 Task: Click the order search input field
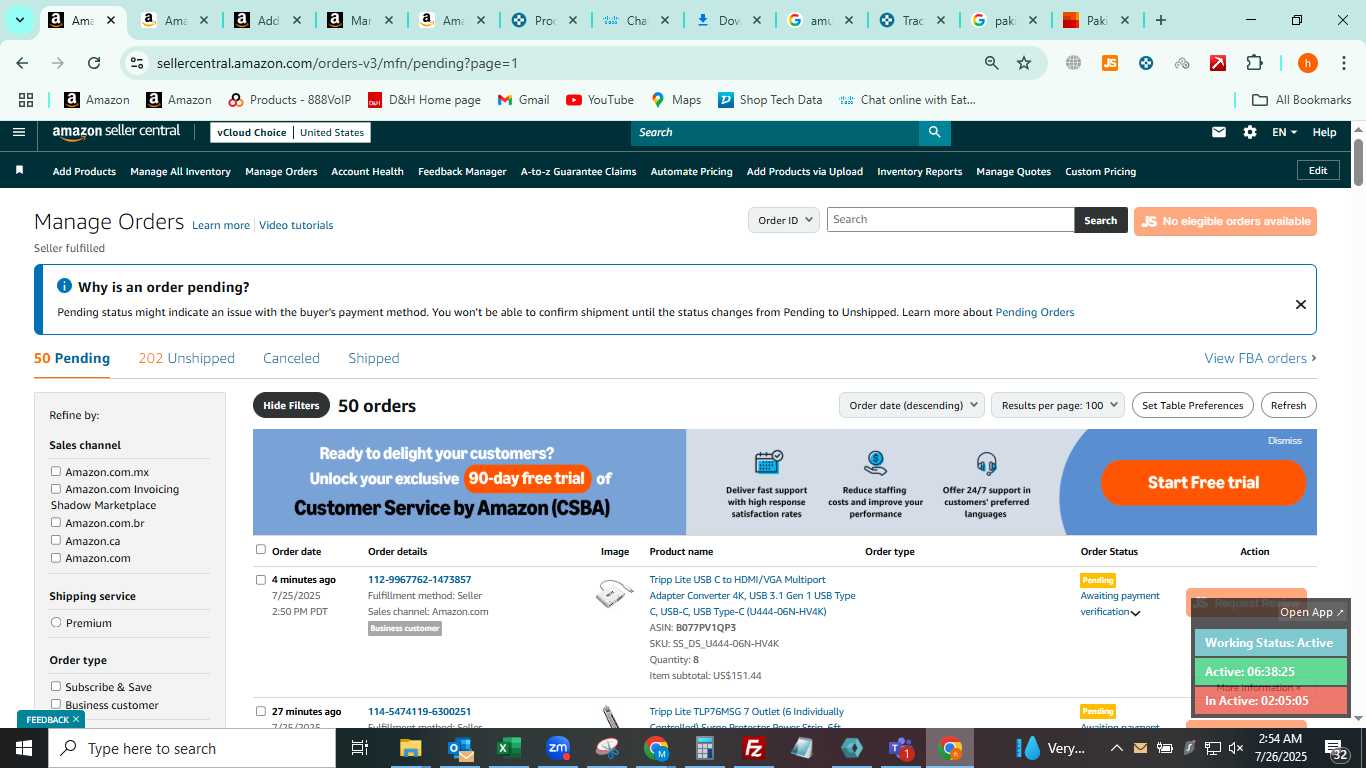point(950,220)
